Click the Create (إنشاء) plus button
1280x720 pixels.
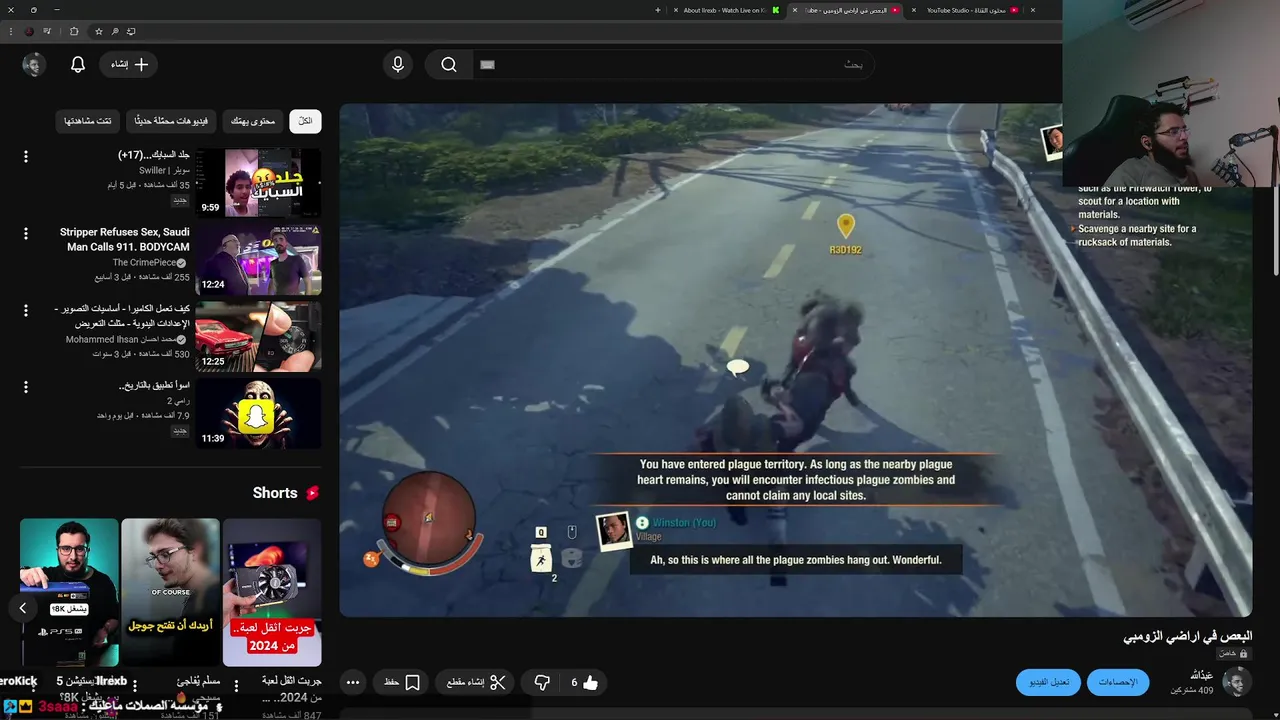point(130,64)
